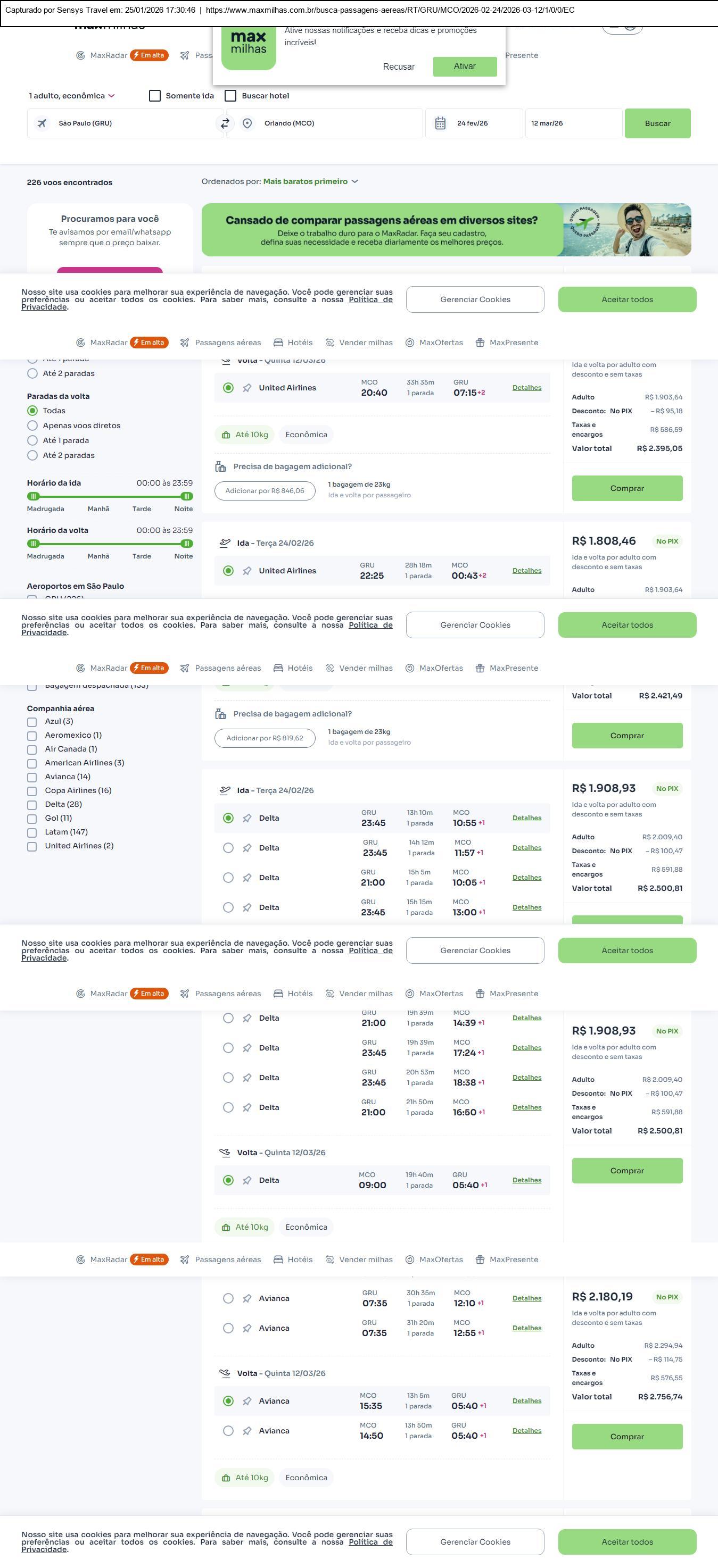Swap origin and destination with arrows icon
The width and height of the screenshot is (718, 1568).
pyautogui.click(x=225, y=123)
